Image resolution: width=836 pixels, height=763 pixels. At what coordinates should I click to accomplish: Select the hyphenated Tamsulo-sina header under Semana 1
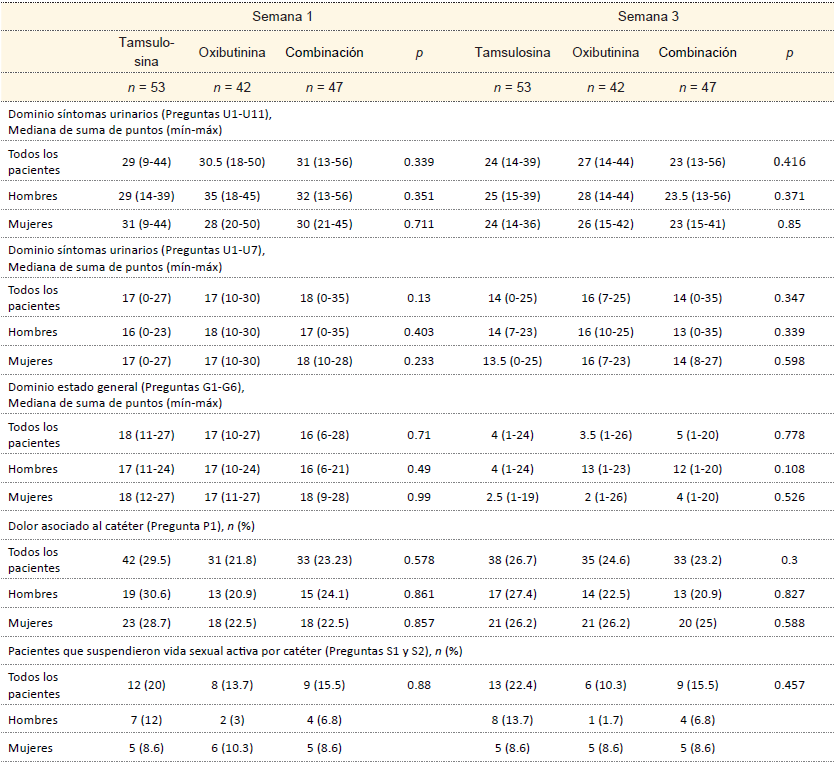click(x=147, y=52)
